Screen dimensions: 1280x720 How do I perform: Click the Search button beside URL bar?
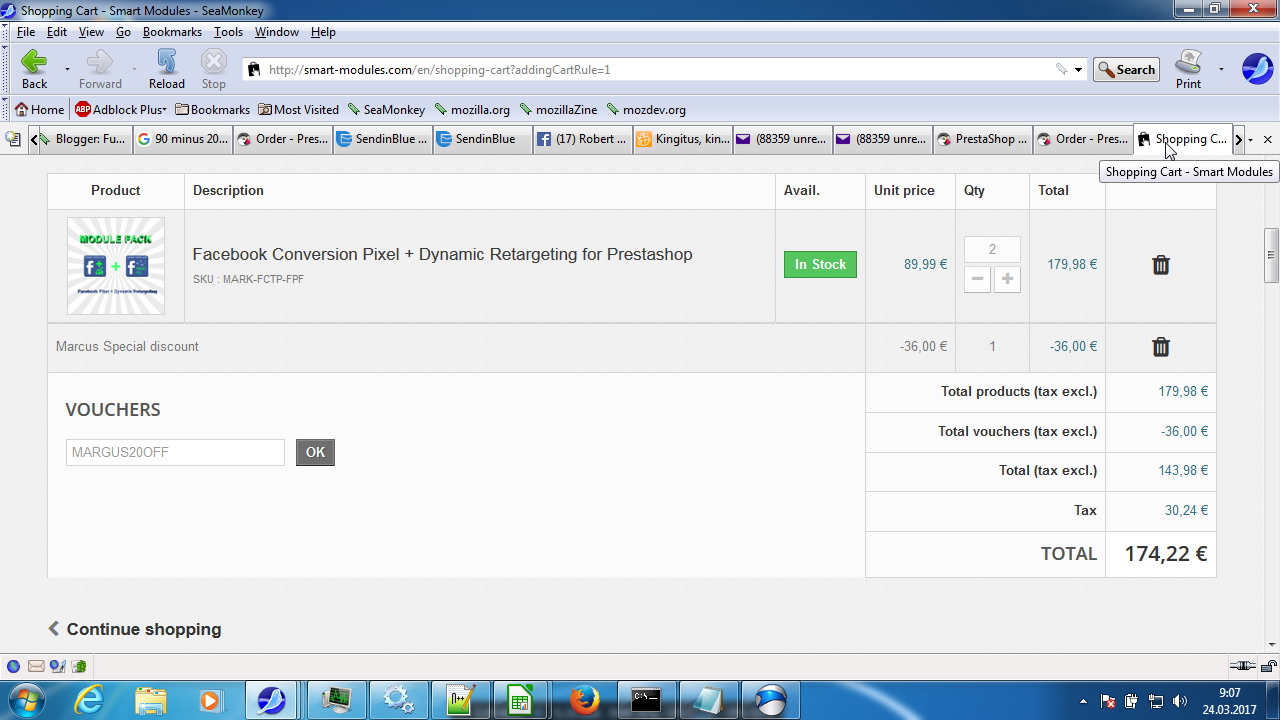point(1126,70)
